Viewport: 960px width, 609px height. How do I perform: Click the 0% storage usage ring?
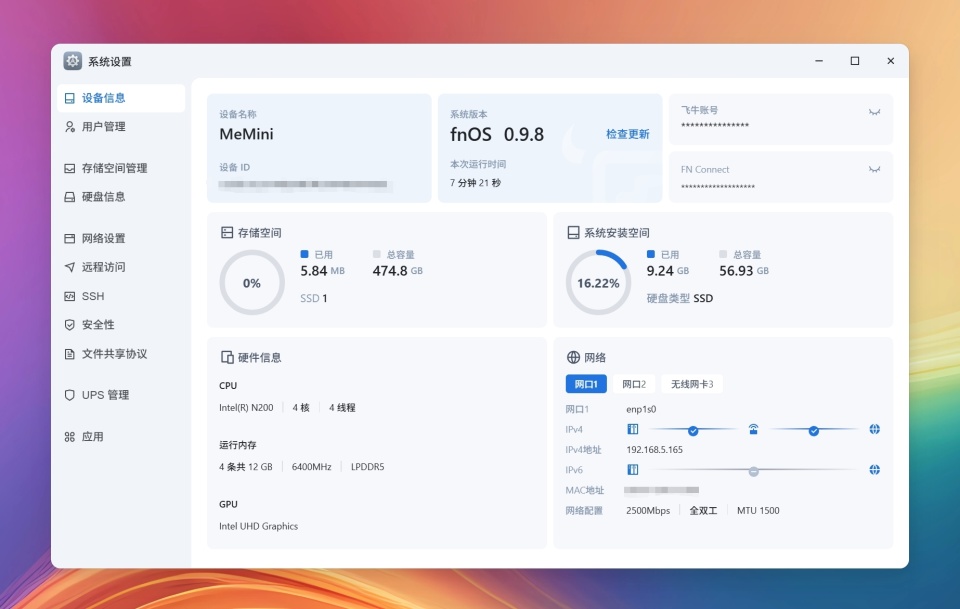point(252,283)
